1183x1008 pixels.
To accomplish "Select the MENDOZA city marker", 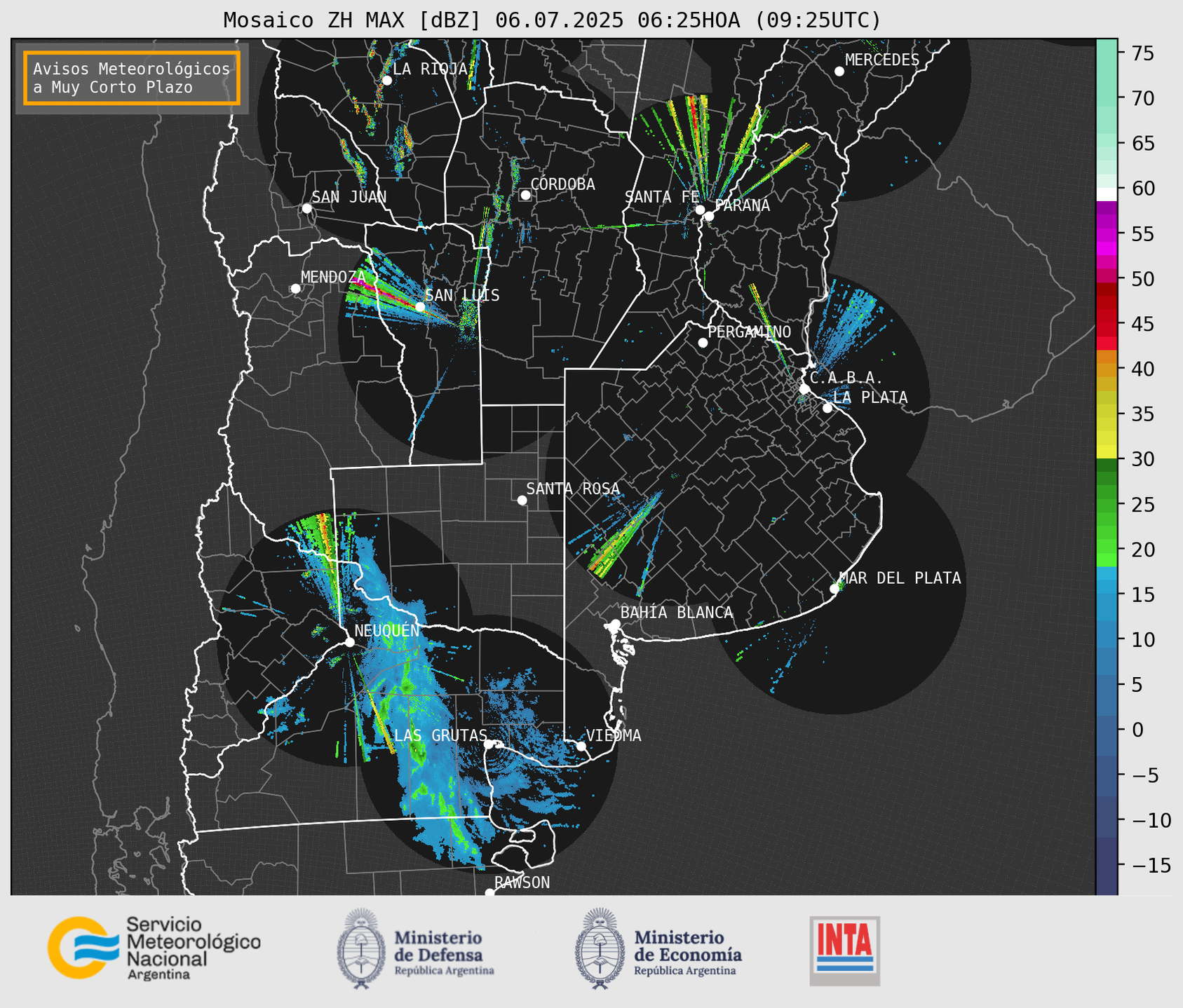I will point(295,289).
